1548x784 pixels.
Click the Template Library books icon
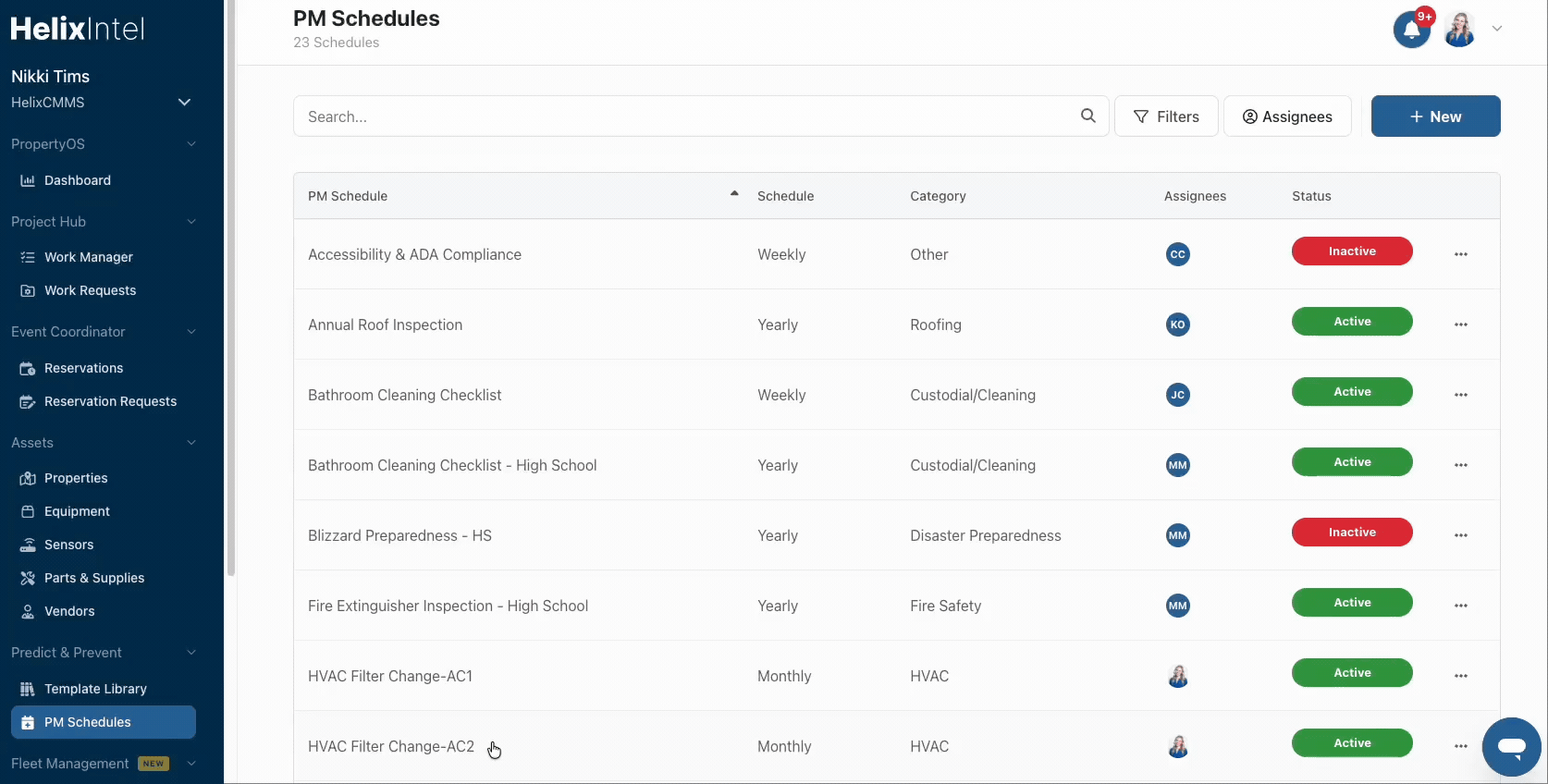point(28,689)
